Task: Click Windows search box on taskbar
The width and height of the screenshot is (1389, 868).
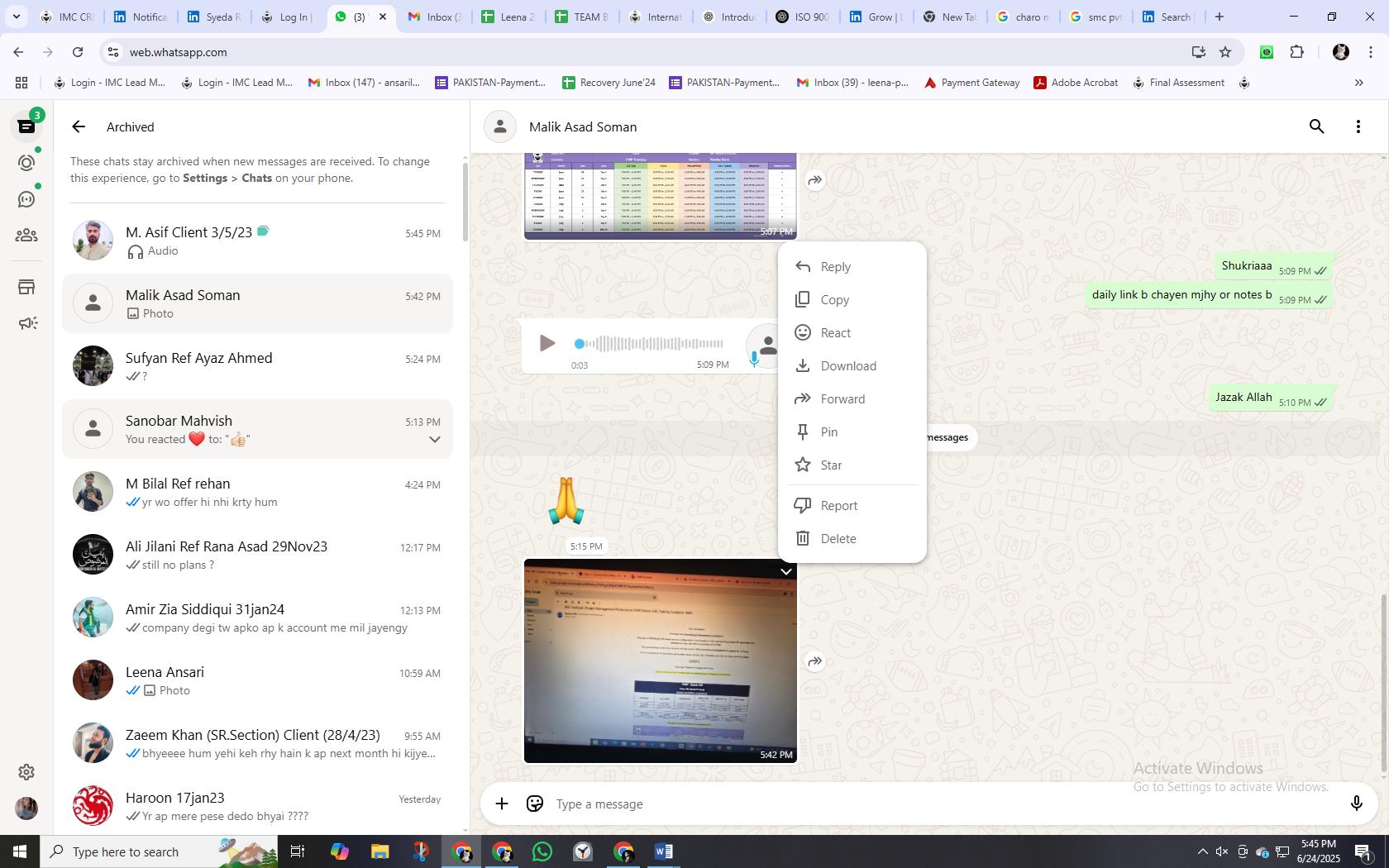Action: point(159,851)
